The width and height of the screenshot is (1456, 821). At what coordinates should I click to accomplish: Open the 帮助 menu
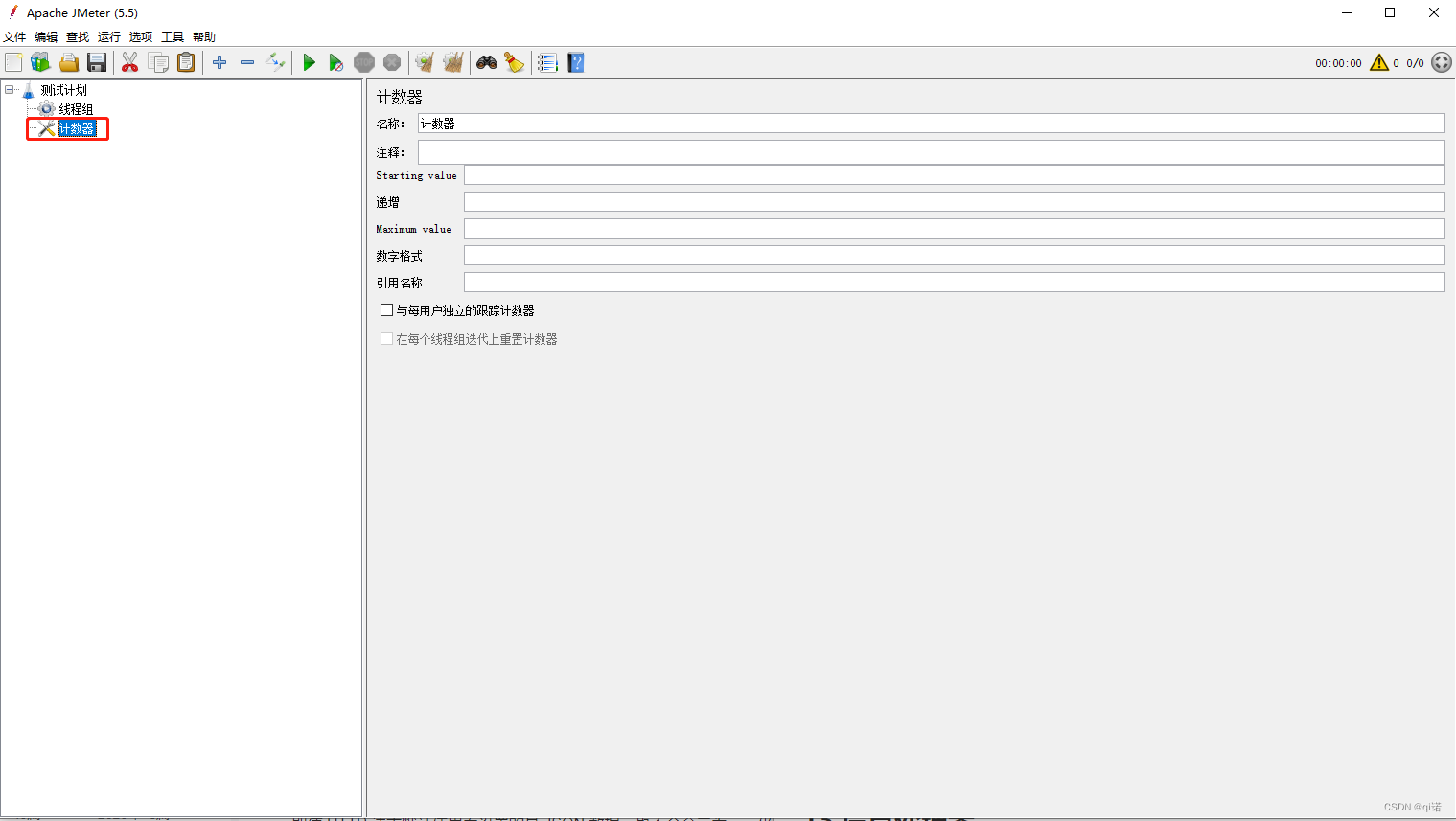coord(204,36)
